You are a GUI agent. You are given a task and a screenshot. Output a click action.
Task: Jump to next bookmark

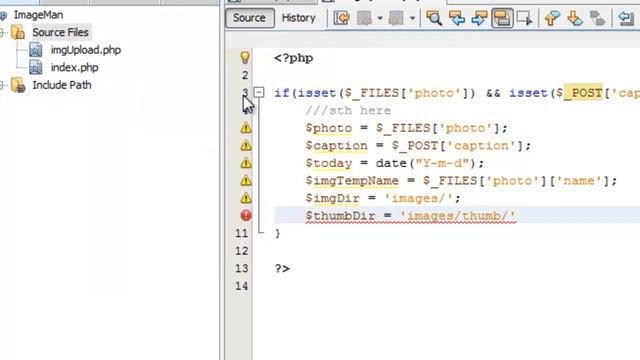coord(575,18)
